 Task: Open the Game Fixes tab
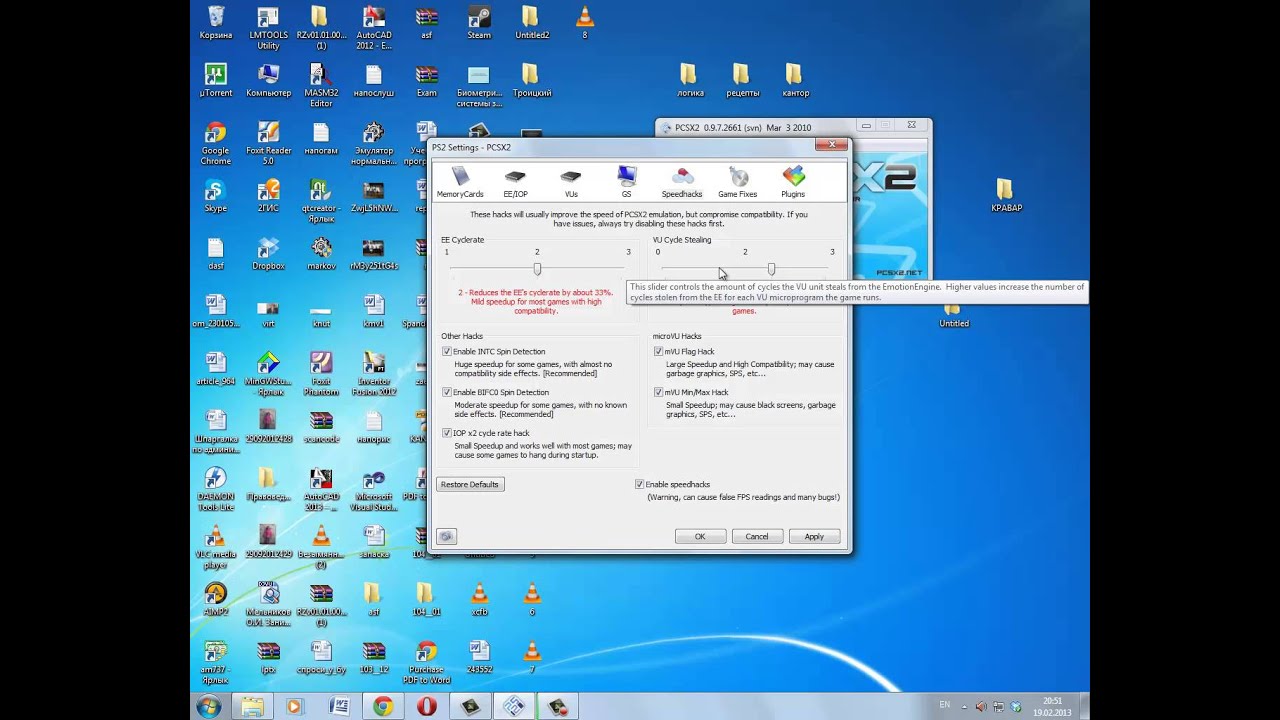coord(738,182)
